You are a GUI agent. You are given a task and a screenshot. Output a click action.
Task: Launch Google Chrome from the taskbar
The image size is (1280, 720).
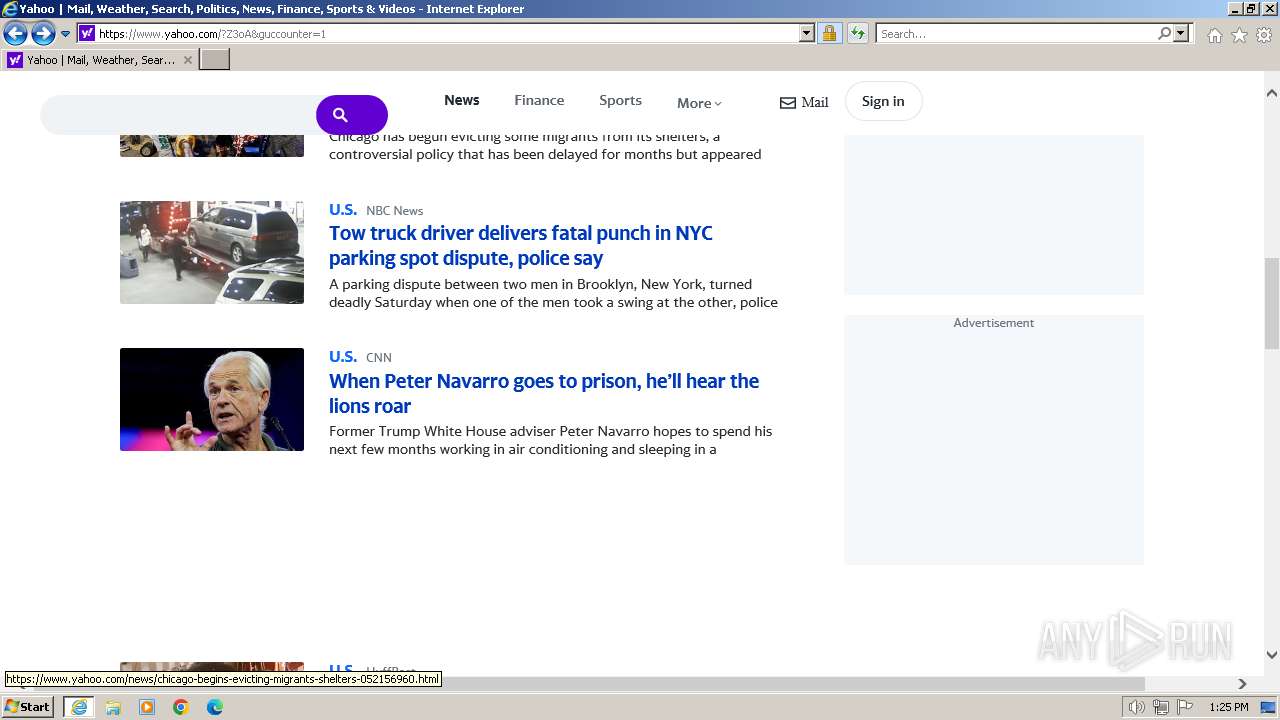(181, 707)
